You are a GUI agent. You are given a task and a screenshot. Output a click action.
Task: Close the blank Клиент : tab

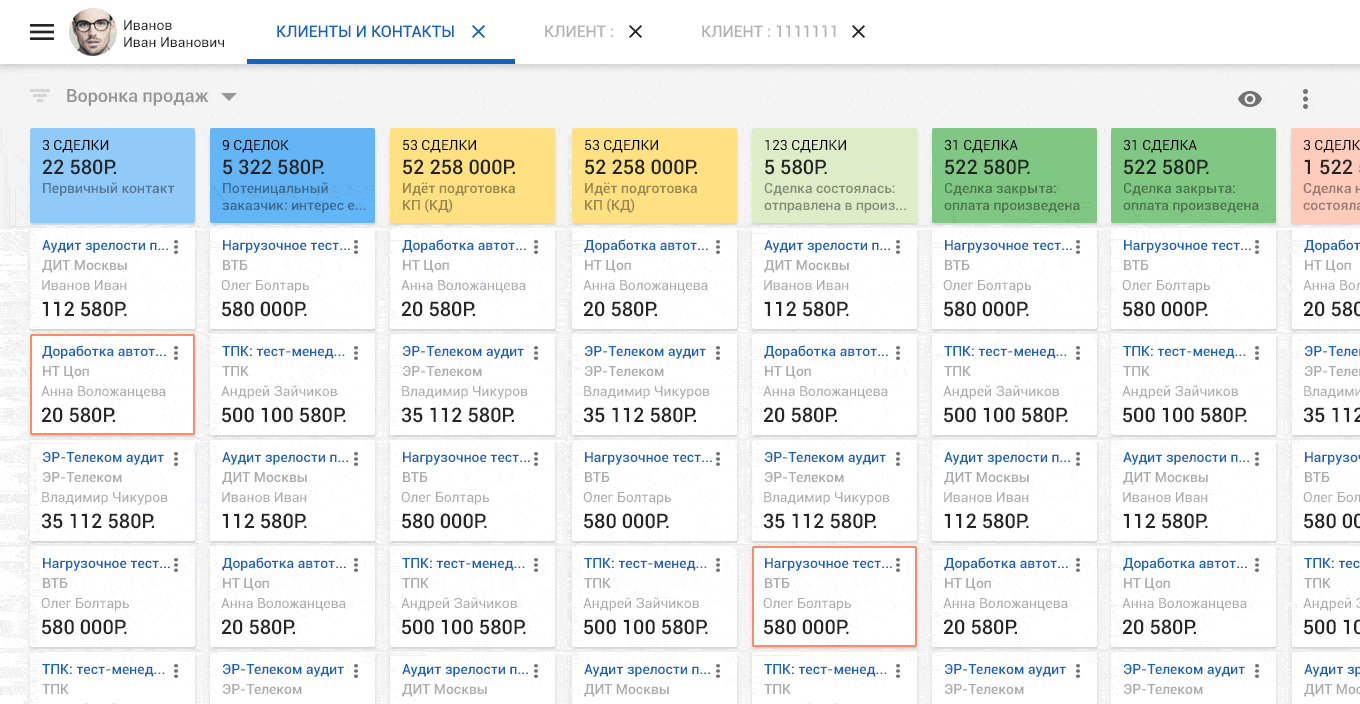click(635, 32)
